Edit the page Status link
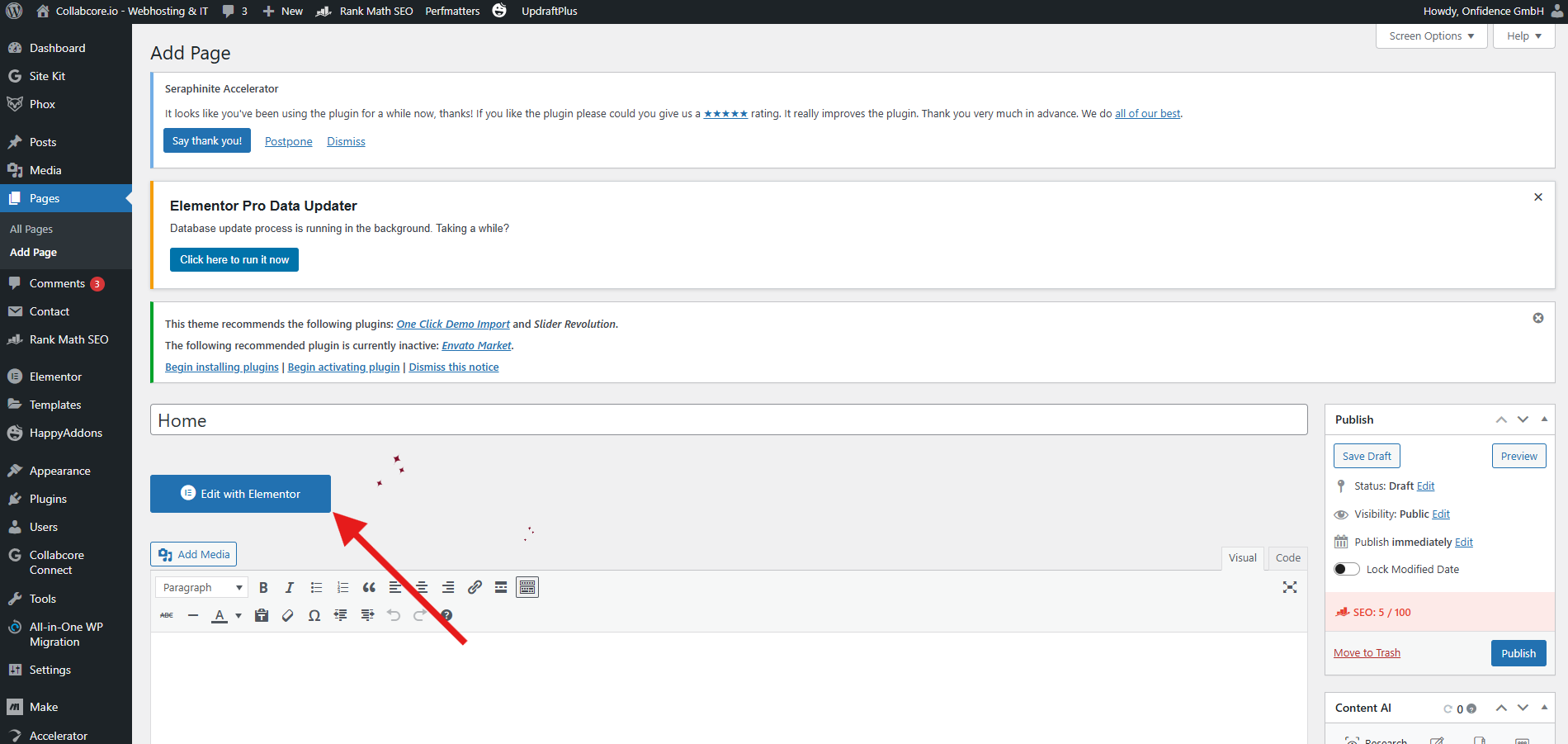This screenshot has width=1568, height=744. (1425, 486)
